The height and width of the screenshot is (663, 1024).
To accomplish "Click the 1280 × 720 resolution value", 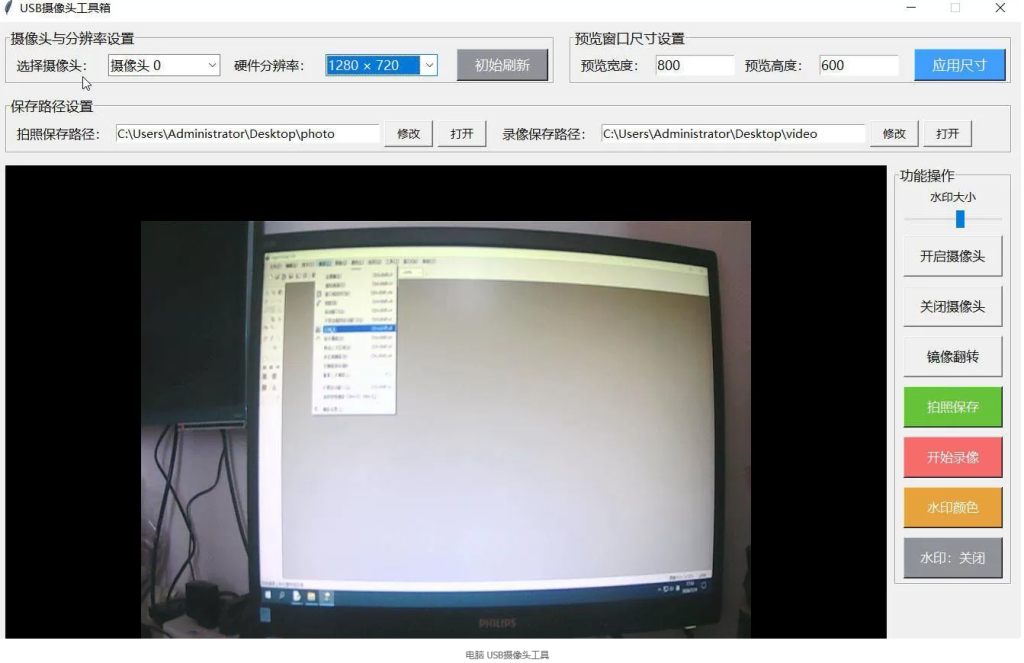I will [363, 65].
